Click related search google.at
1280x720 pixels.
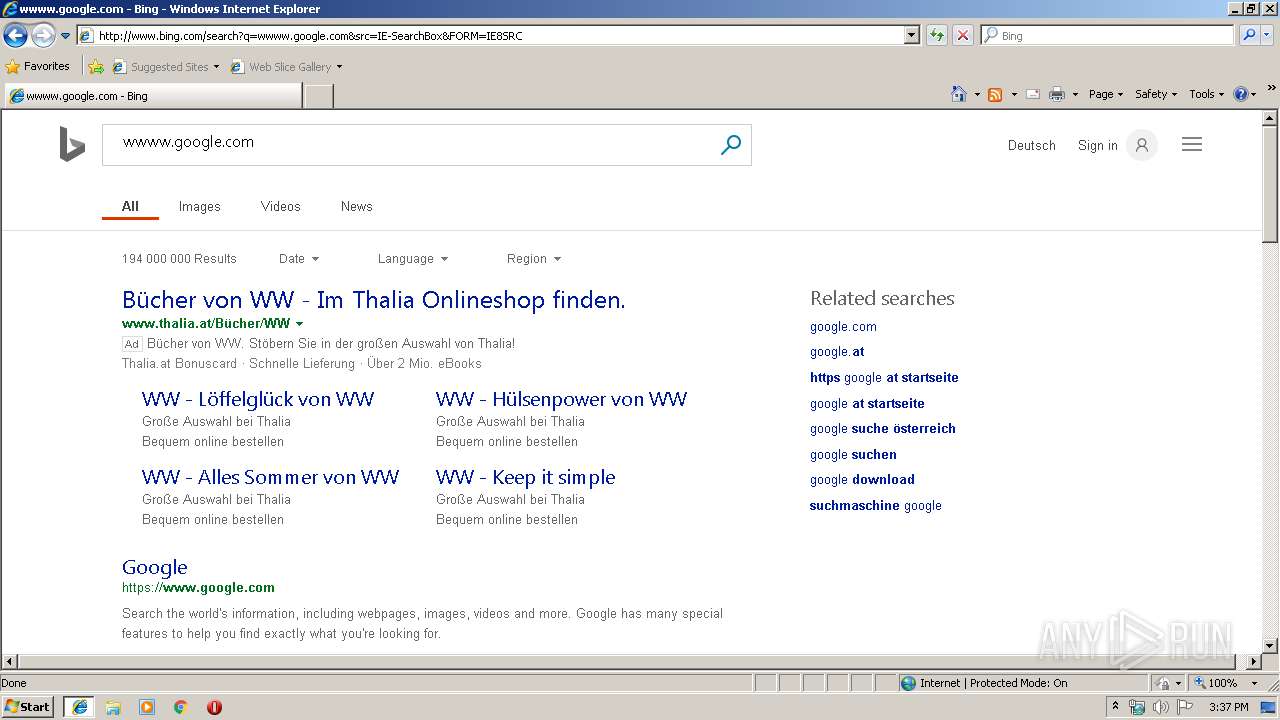click(837, 352)
